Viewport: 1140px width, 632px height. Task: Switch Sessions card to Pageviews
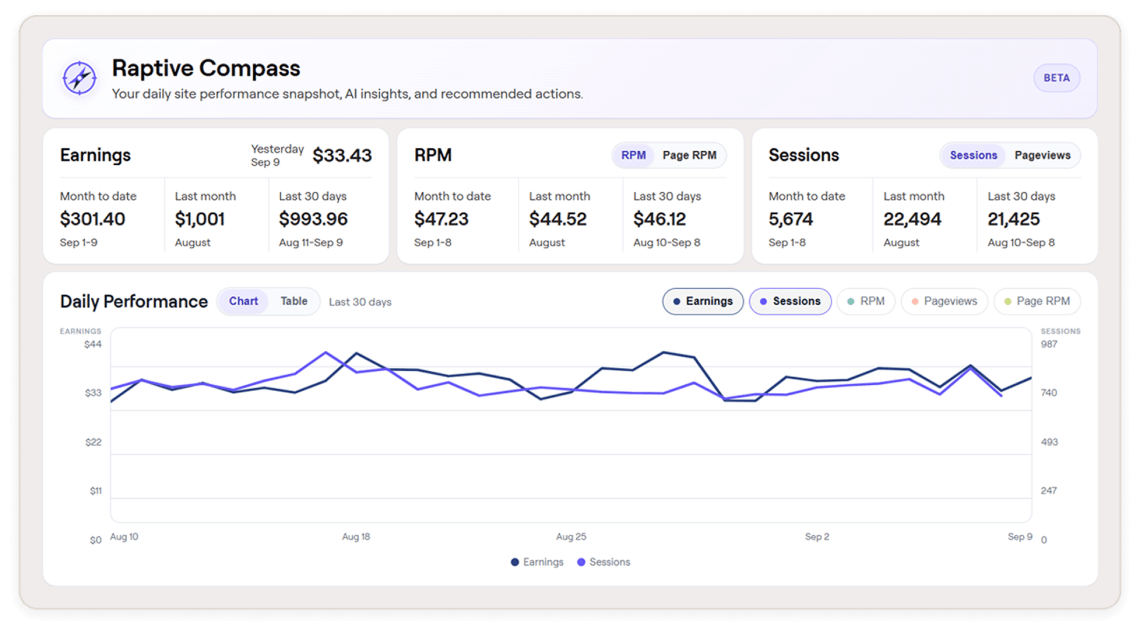(1042, 155)
